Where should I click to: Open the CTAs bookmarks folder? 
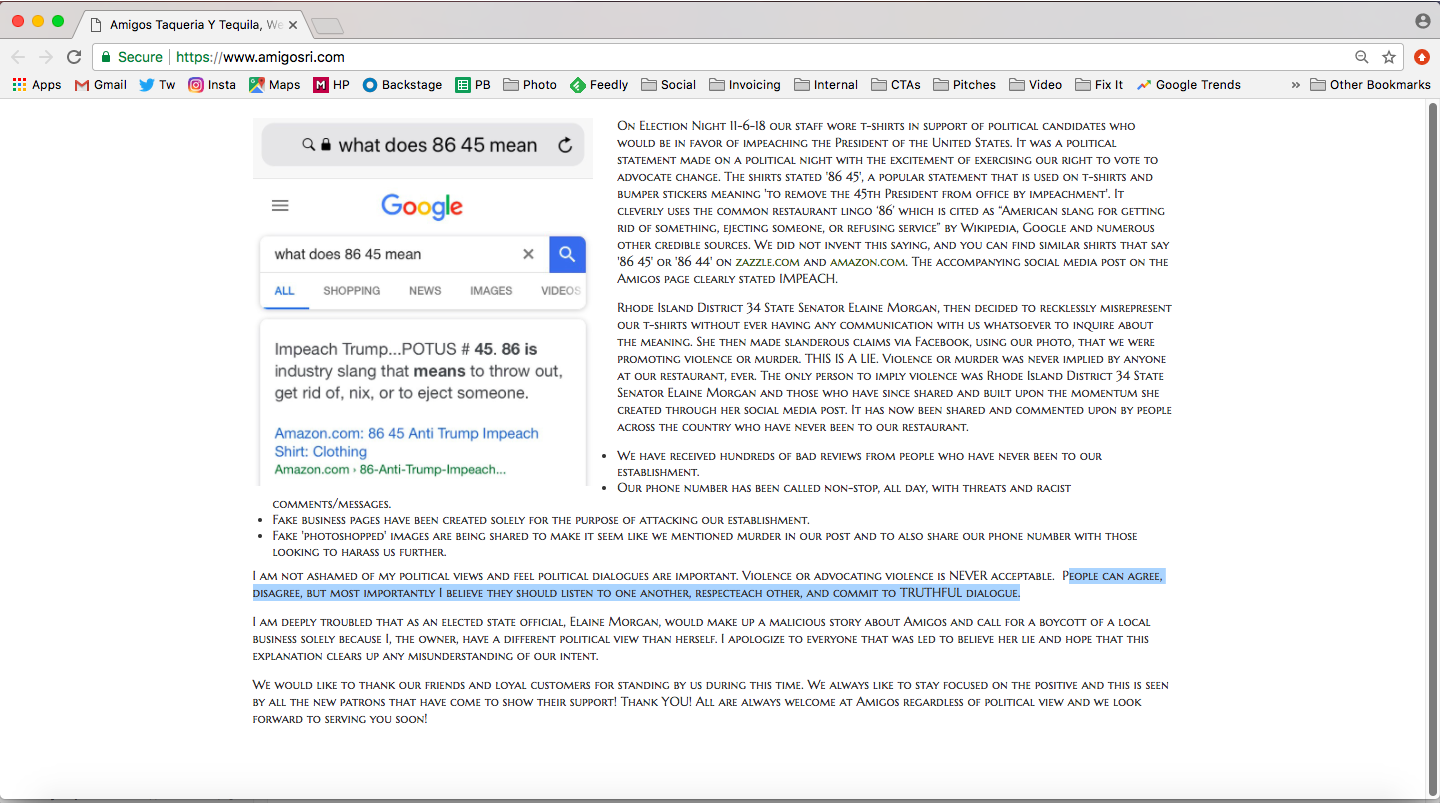[896, 85]
